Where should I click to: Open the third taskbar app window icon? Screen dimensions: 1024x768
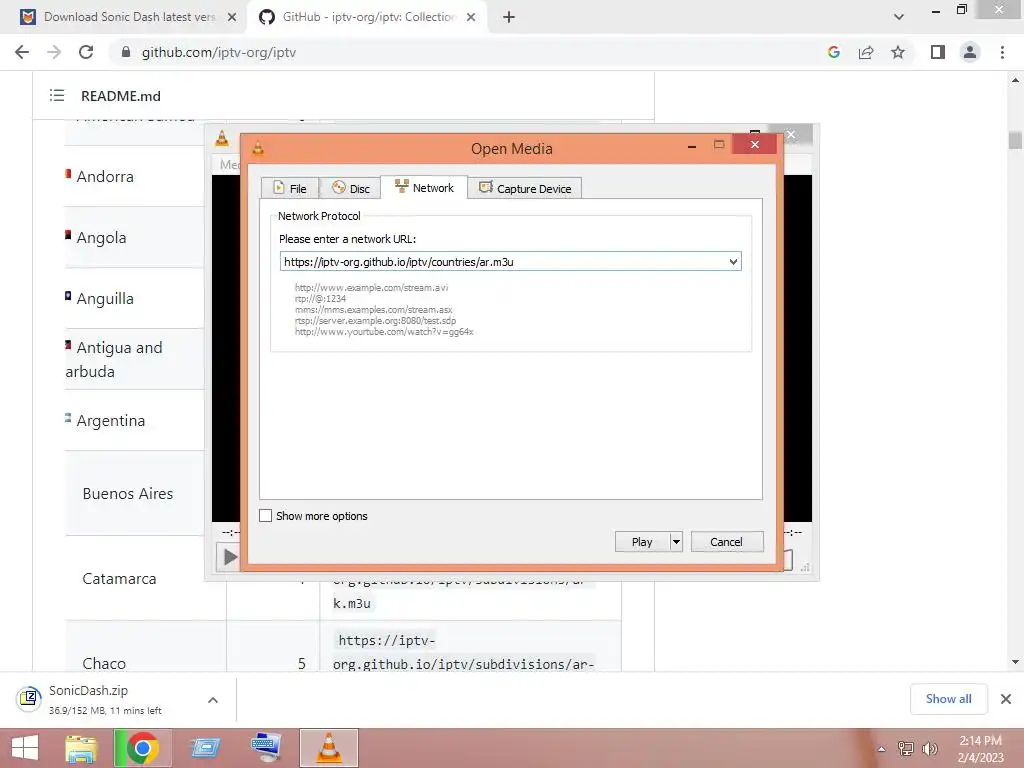[x=205, y=748]
